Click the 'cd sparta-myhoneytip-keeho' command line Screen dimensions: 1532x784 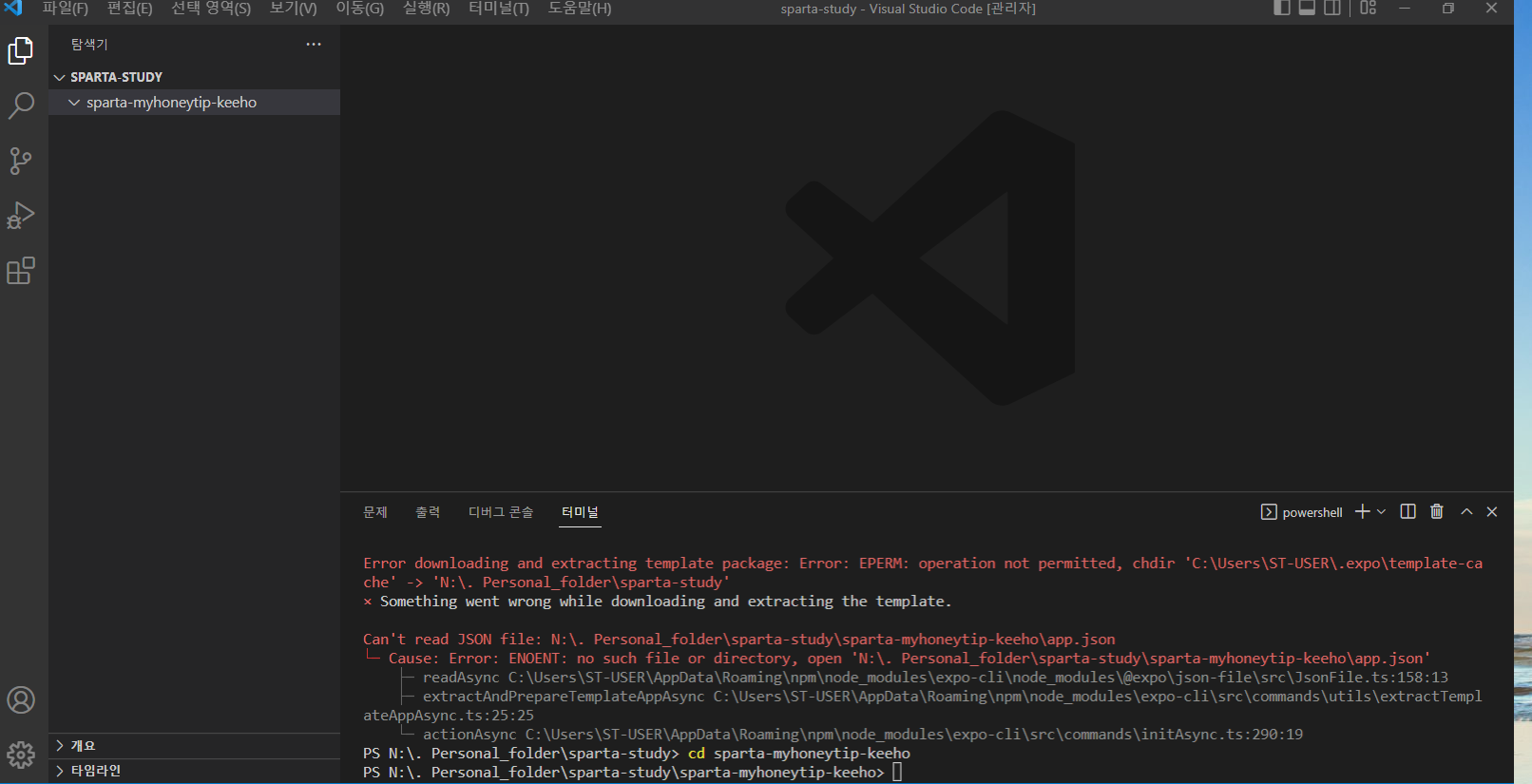pos(799,754)
